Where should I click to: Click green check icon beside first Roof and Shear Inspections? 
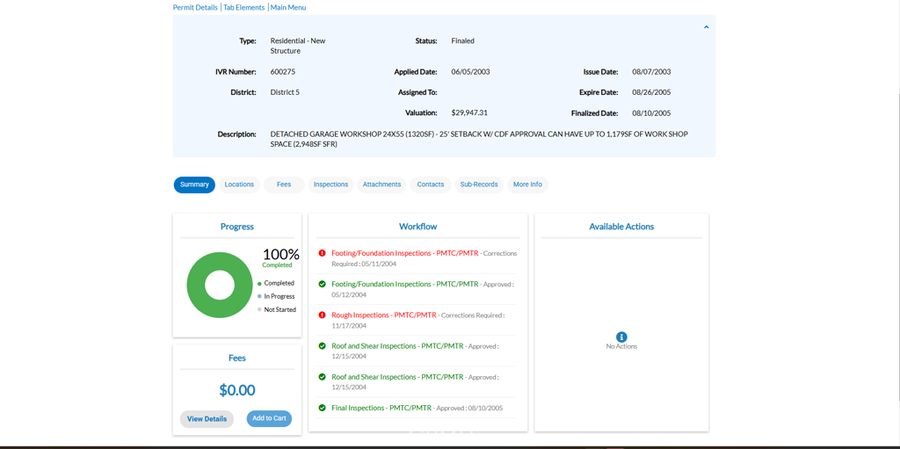click(322, 346)
